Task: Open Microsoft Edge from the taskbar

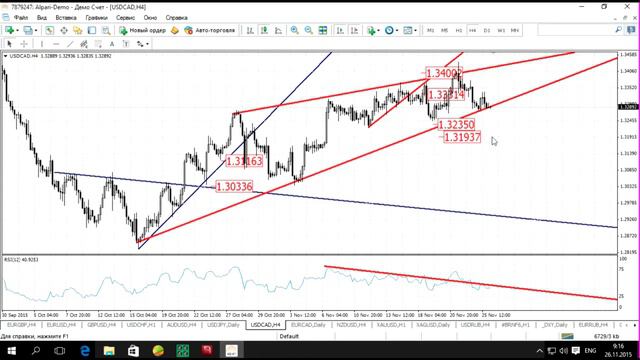Action: [85, 351]
